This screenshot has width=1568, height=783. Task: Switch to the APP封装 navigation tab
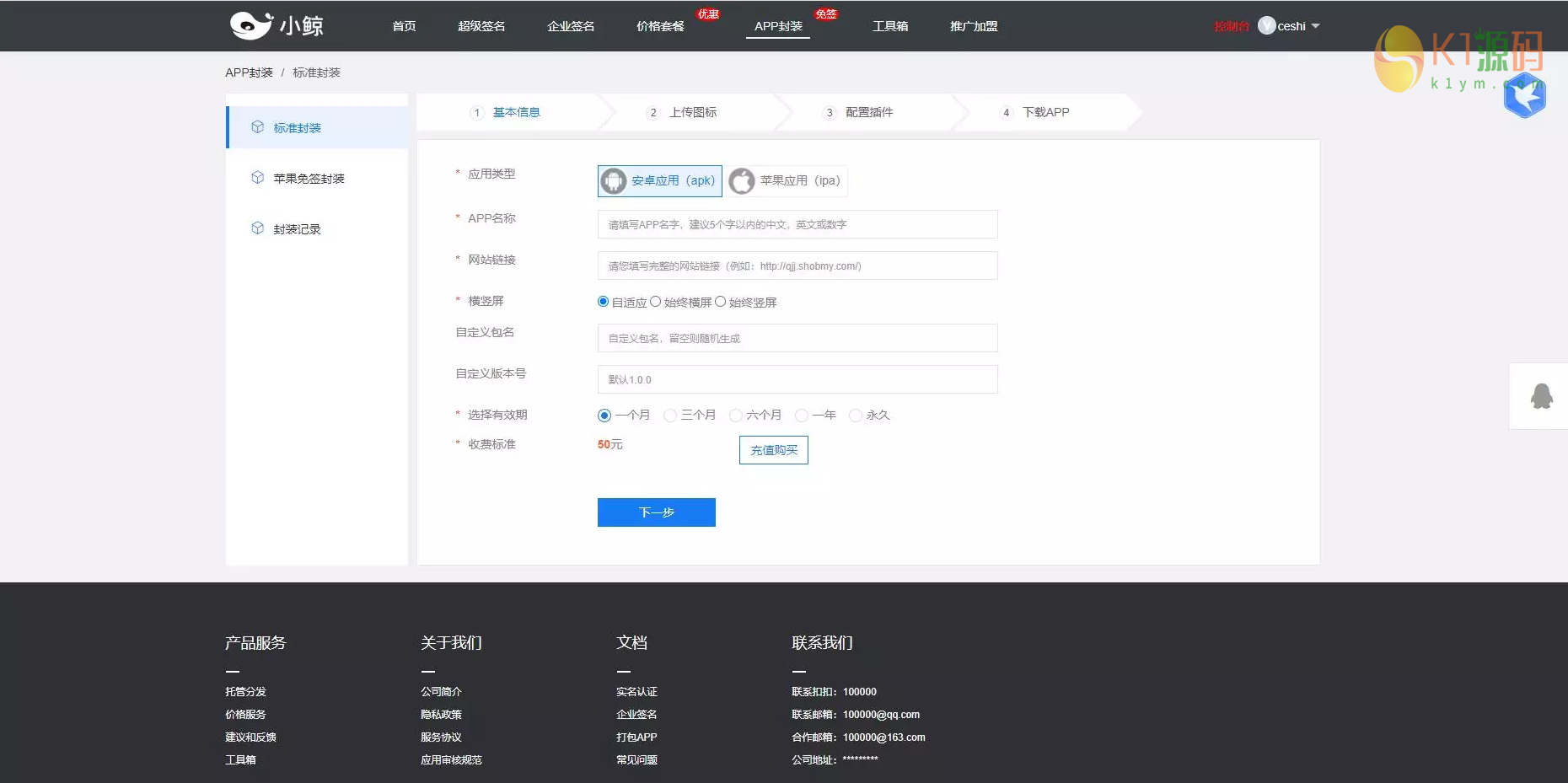(776, 25)
